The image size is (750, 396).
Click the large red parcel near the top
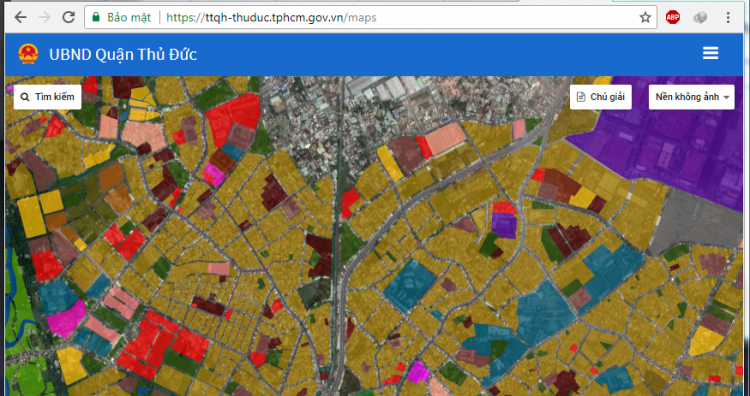[x=233, y=117]
